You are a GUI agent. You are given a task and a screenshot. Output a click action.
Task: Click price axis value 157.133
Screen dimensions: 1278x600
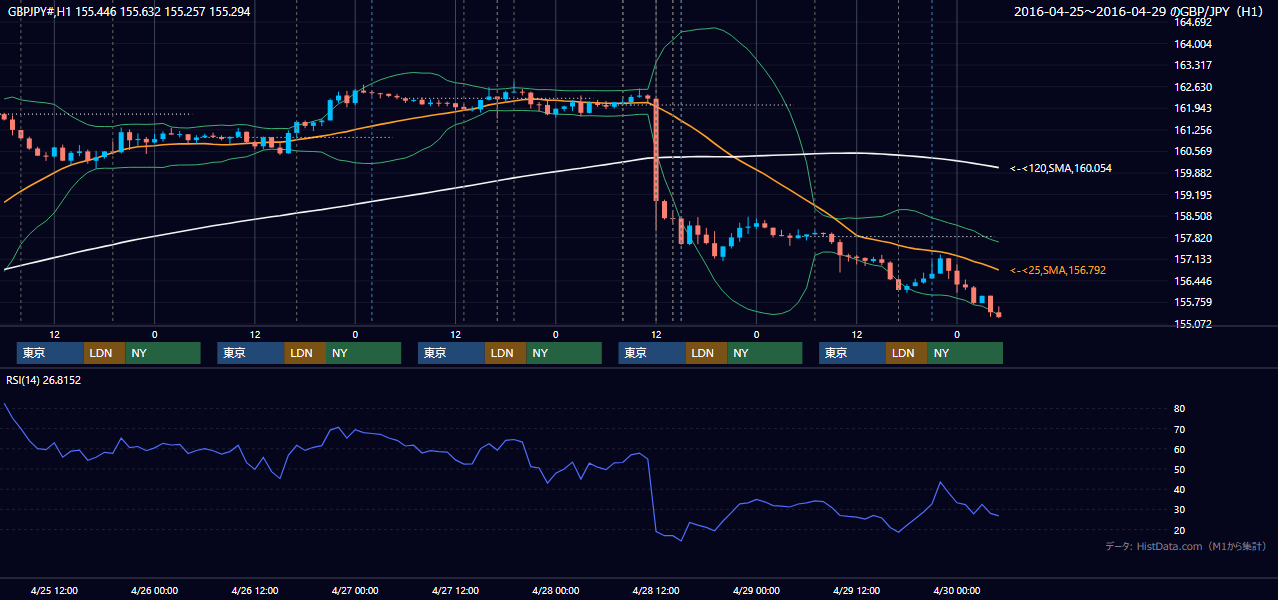point(1193,259)
